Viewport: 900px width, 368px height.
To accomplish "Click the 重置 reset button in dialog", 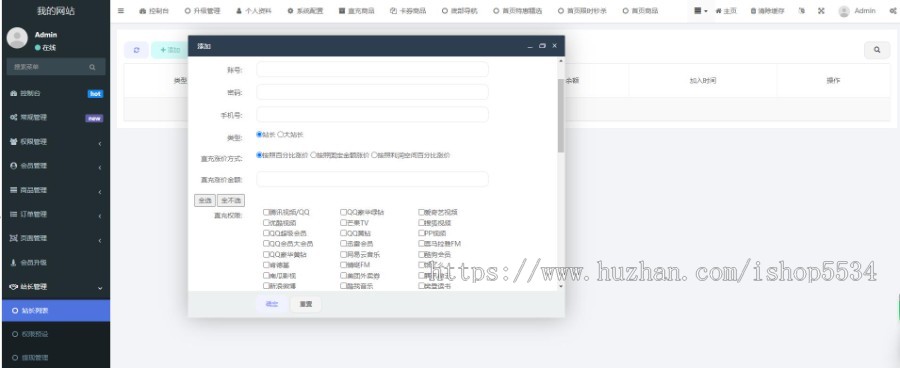I will tap(305, 304).
